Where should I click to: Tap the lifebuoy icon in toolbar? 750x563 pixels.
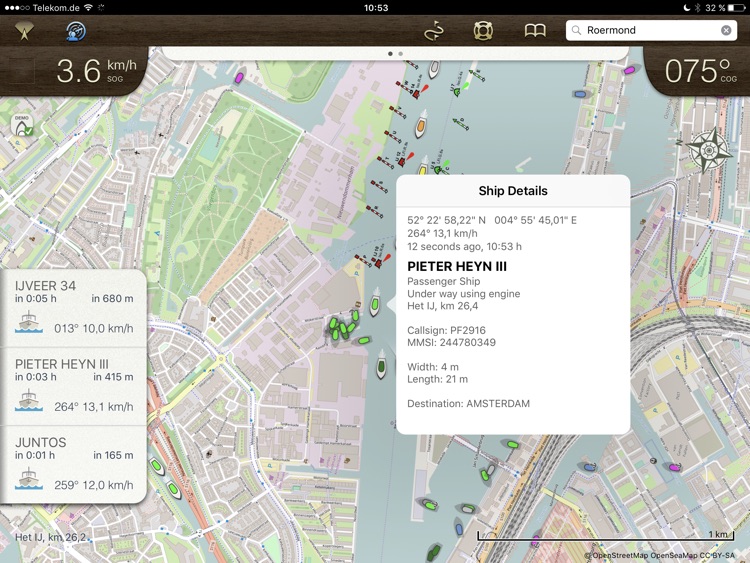[484, 31]
